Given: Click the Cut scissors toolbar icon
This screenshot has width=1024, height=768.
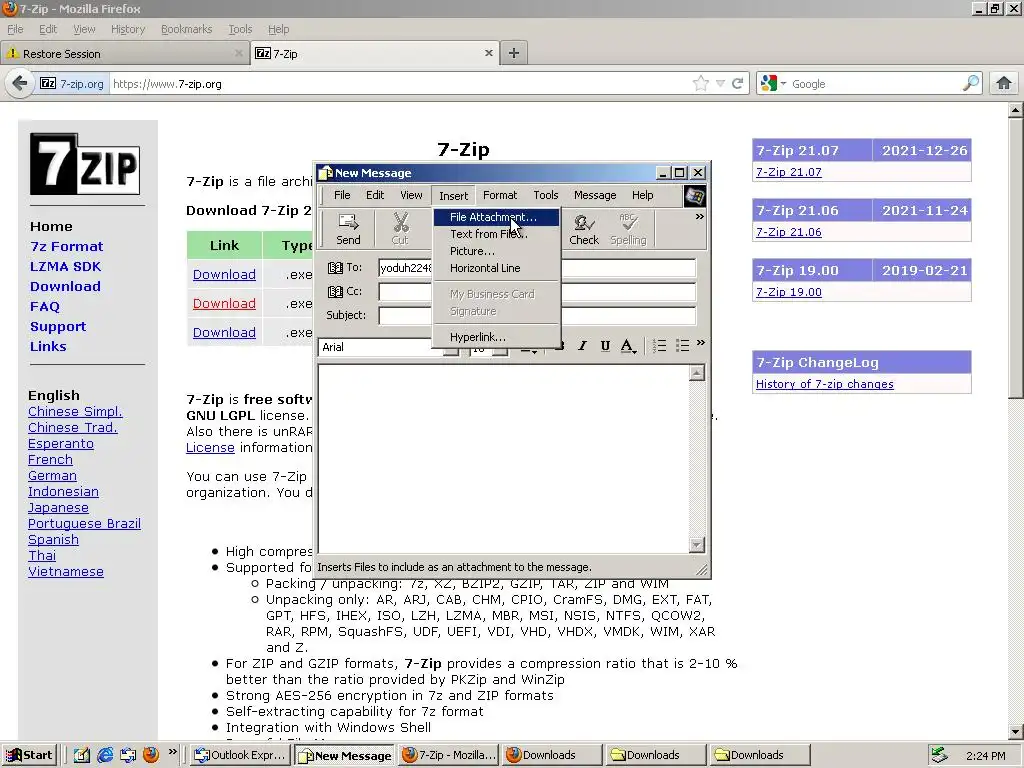Looking at the screenshot, I should [400, 229].
